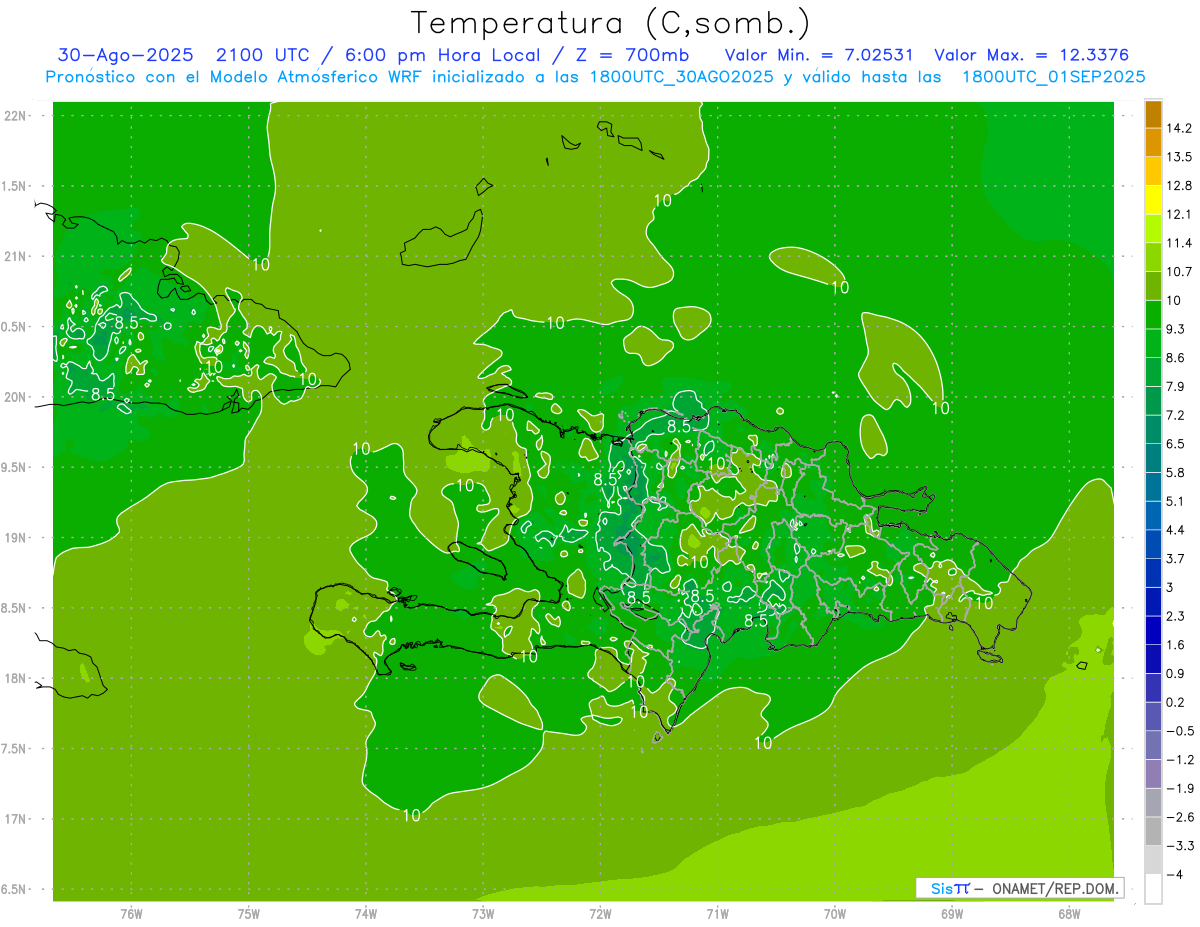Image resolution: width=1200 pixels, height=927 pixels.
Task: Pick the amber swatch between 12.8 and 13.5
Action: click(x=1153, y=171)
